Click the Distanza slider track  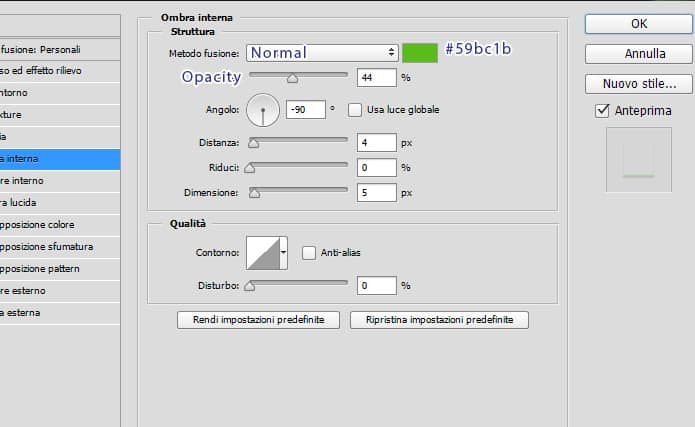click(x=300, y=143)
